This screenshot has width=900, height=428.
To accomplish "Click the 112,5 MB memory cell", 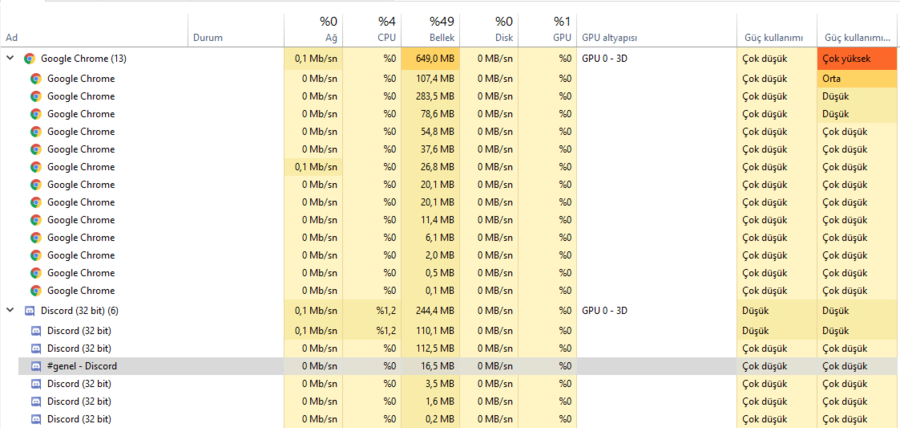I will [430, 348].
